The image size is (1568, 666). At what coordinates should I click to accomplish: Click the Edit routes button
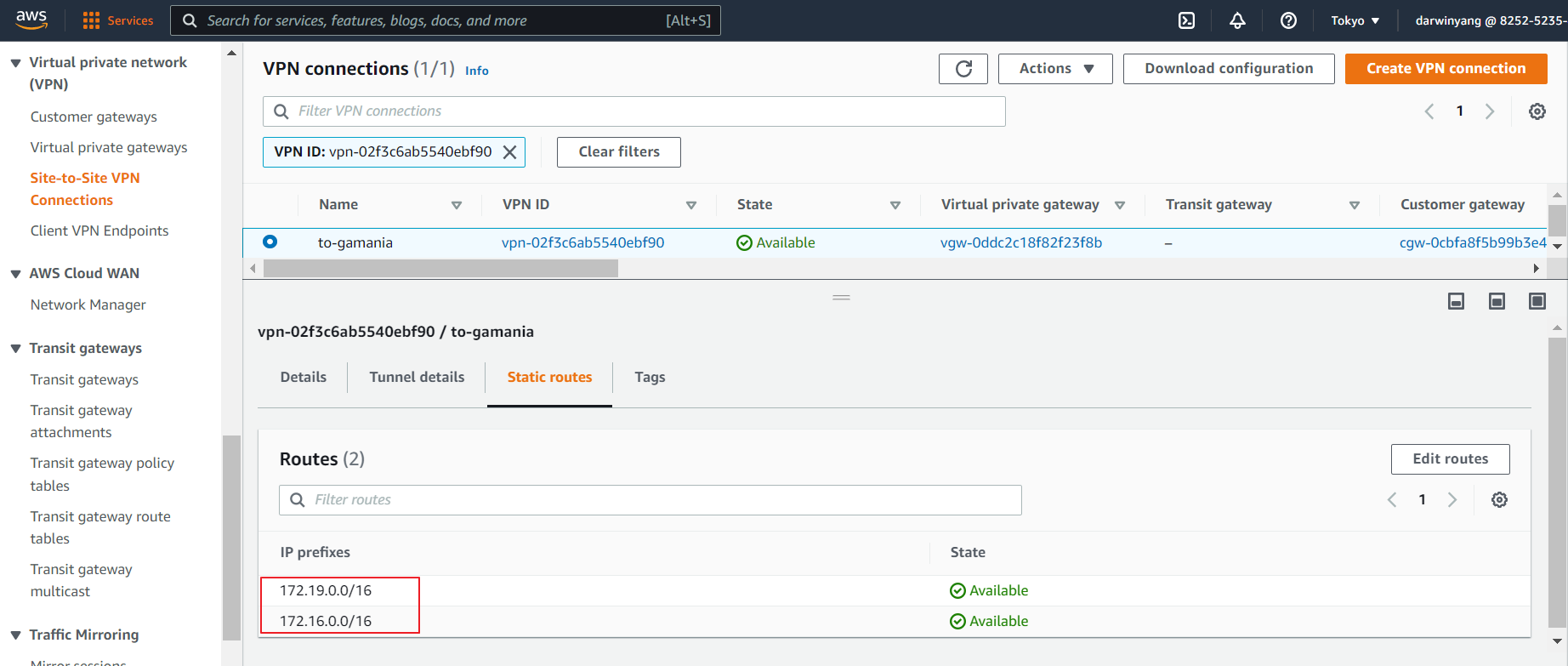click(1450, 459)
